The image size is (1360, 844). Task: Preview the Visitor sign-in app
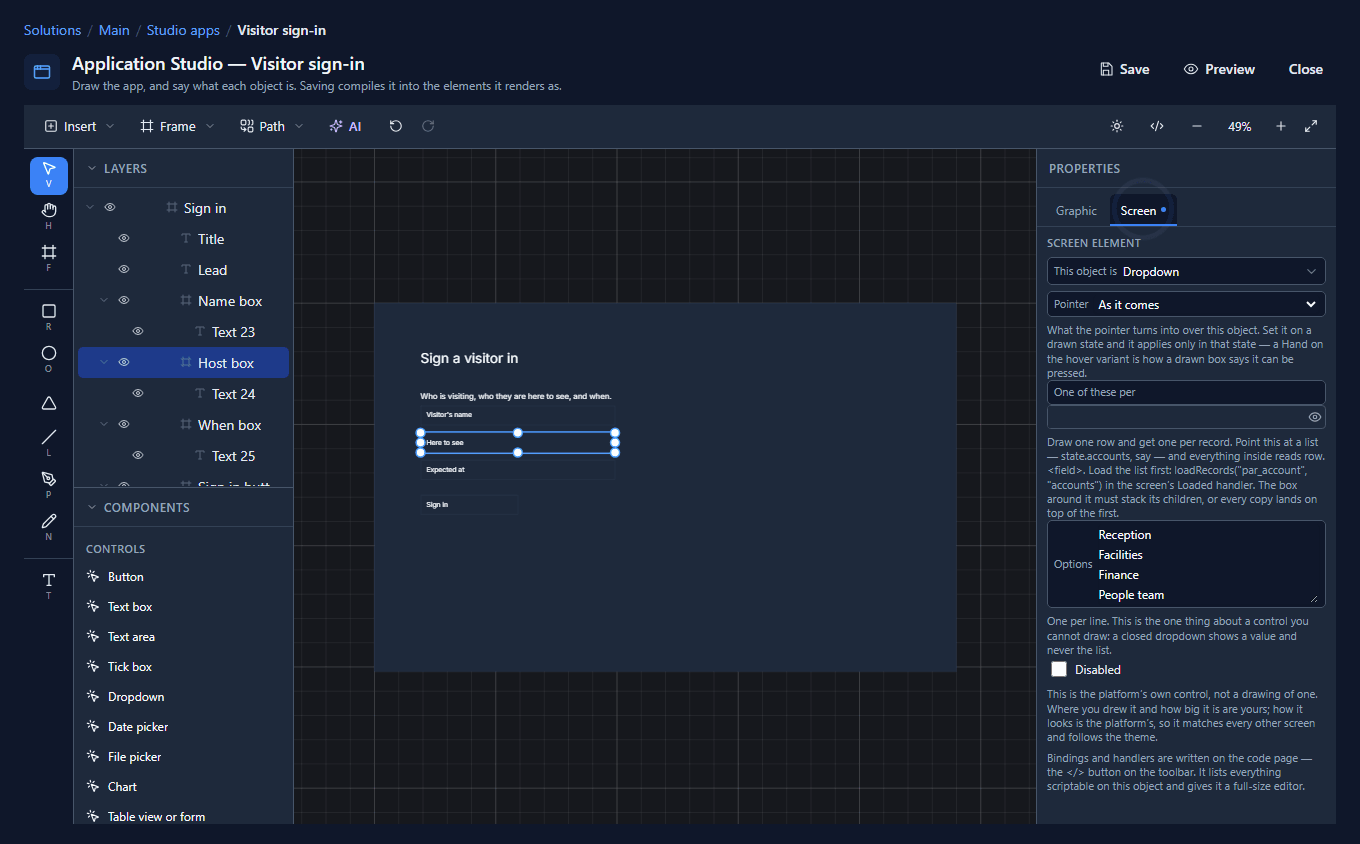click(x=1219, y=69)
